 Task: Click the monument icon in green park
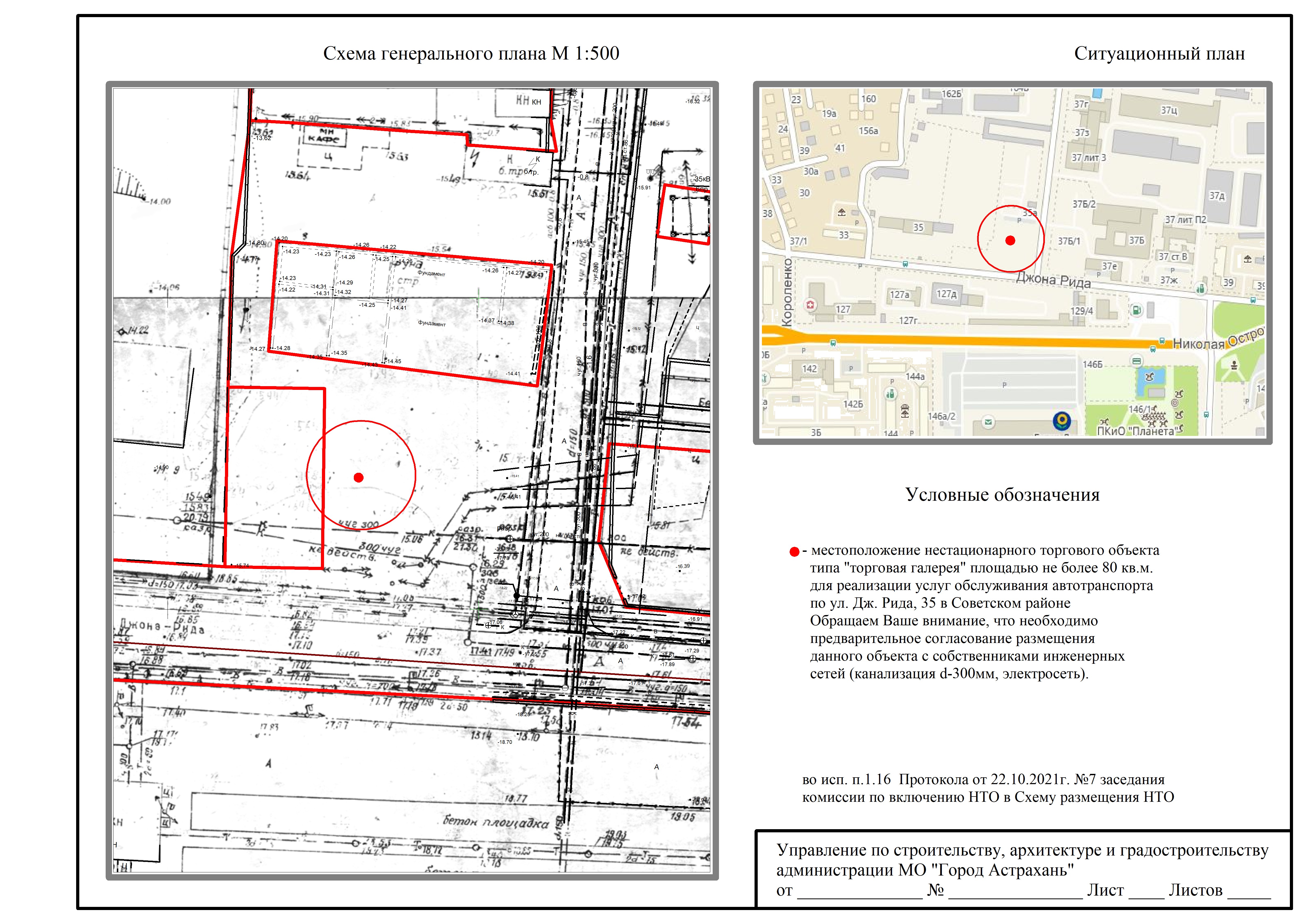(1233, 365)
